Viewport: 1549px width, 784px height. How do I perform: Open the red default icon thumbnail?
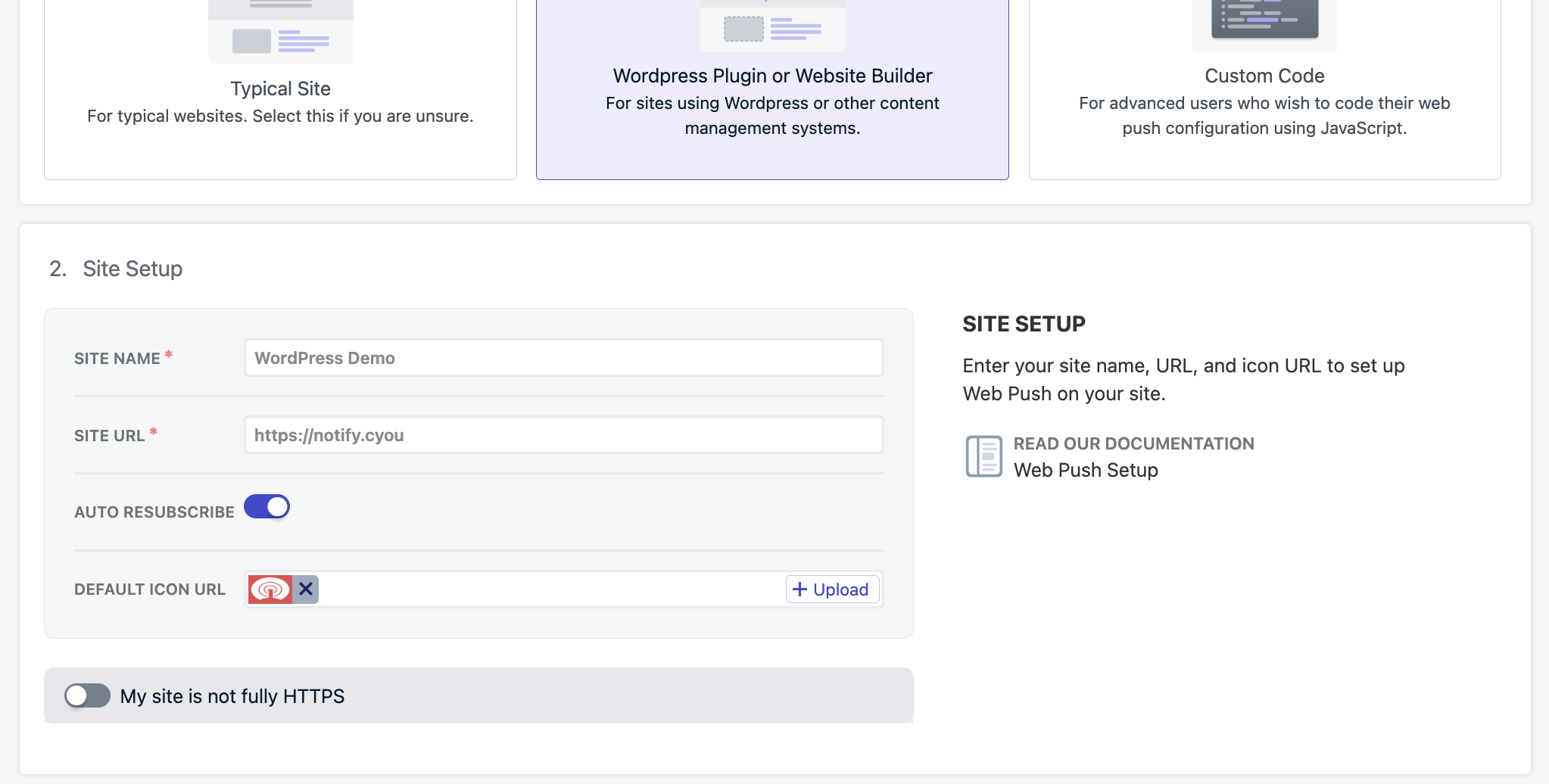pos(270,589)
